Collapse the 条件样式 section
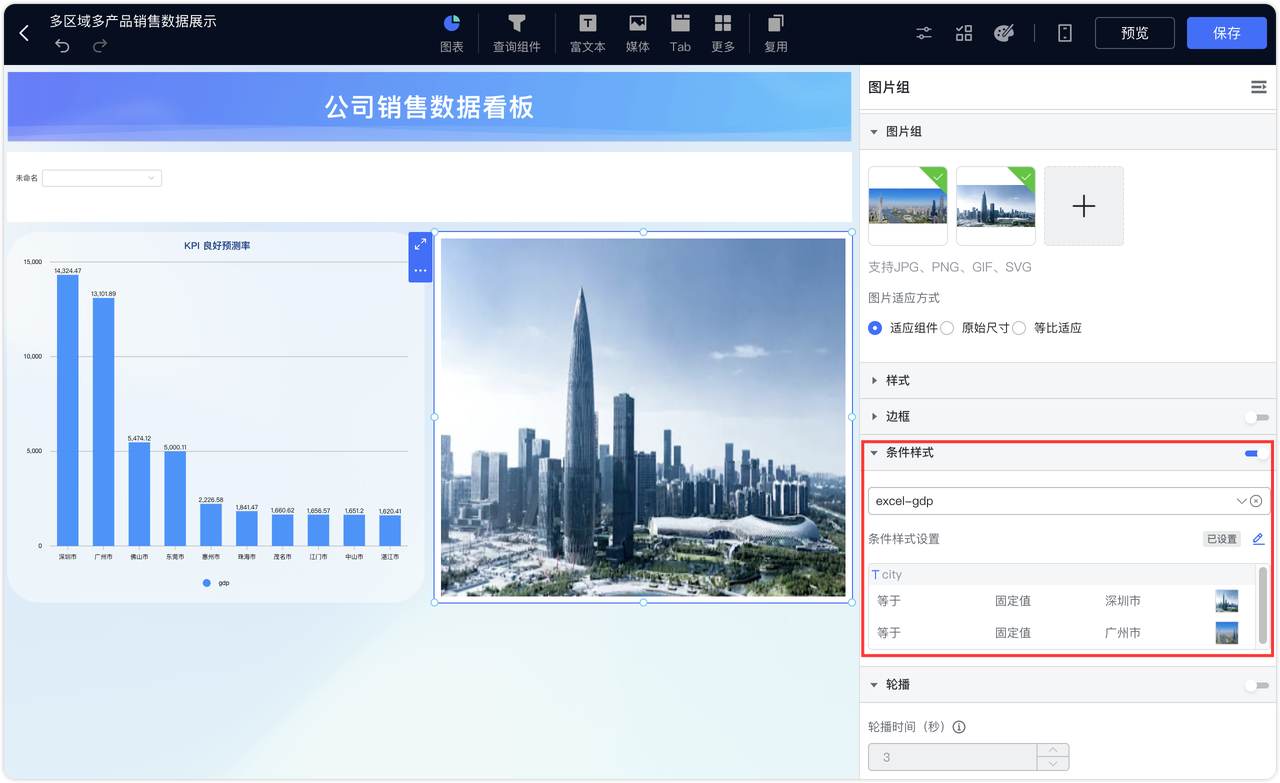 point(874,453)
